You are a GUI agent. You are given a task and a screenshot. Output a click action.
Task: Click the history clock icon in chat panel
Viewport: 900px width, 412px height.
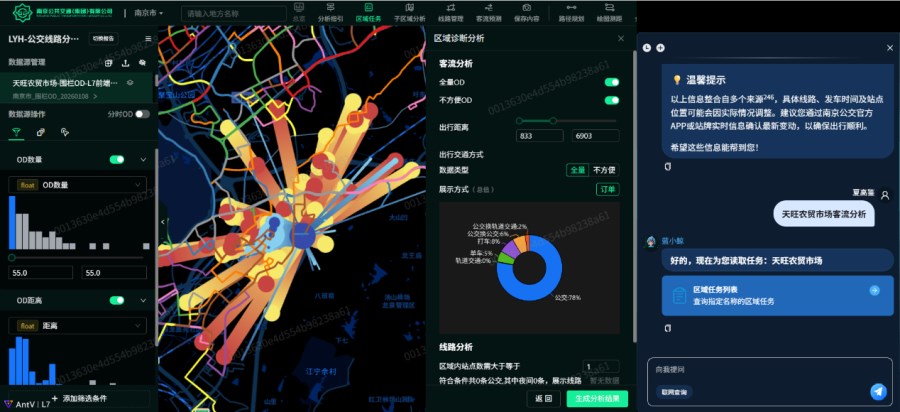pyautogui.click(x=647, y=48)
